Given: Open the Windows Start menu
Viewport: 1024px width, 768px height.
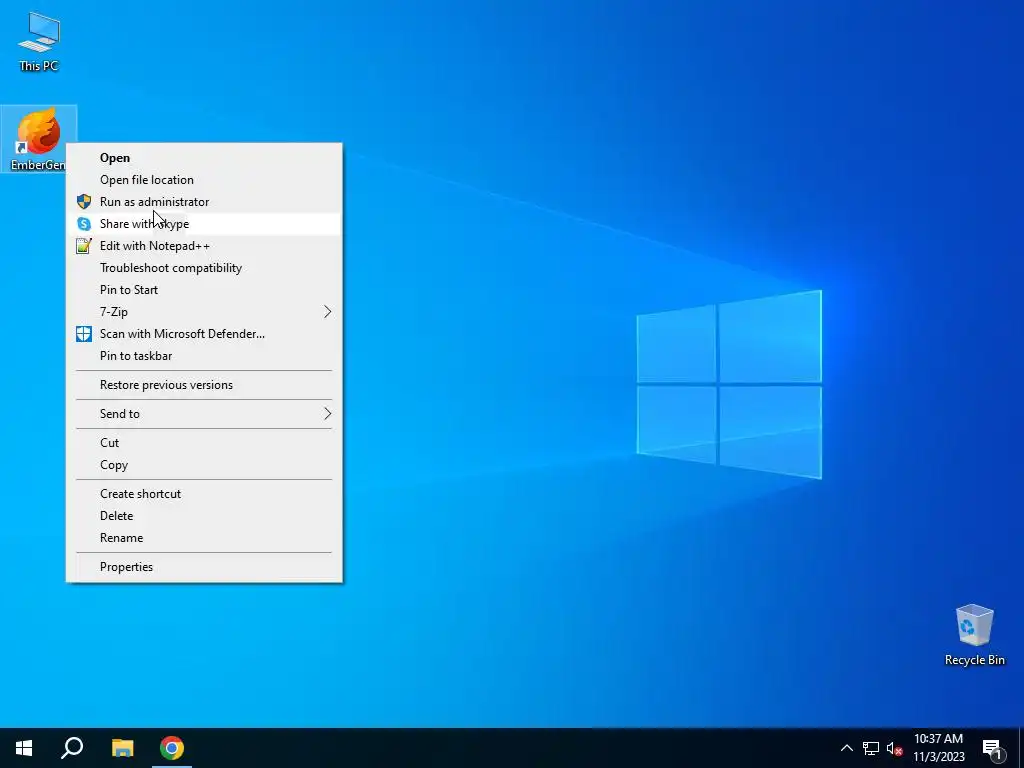Looking at the screenshot, I should click(24, 748).
